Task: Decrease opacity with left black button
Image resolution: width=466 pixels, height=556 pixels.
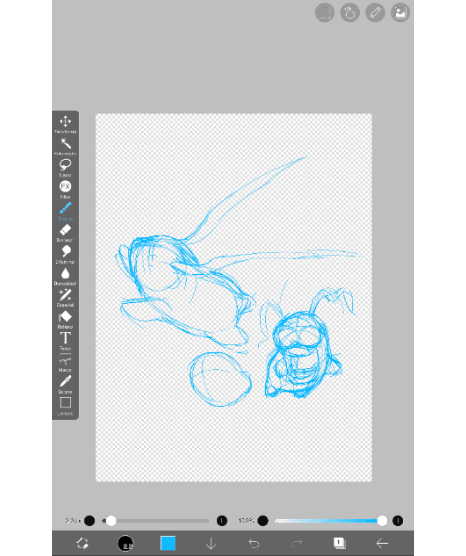Action: [x=263, y=521]
